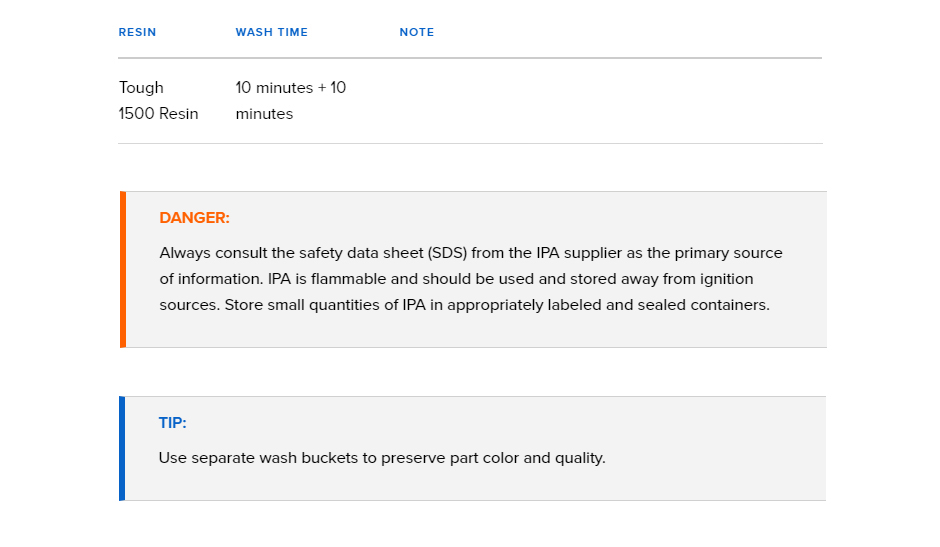Click the words 'primary source' in danger note
The width and height of the screenshot is (940, 547).
pos(728,253)
